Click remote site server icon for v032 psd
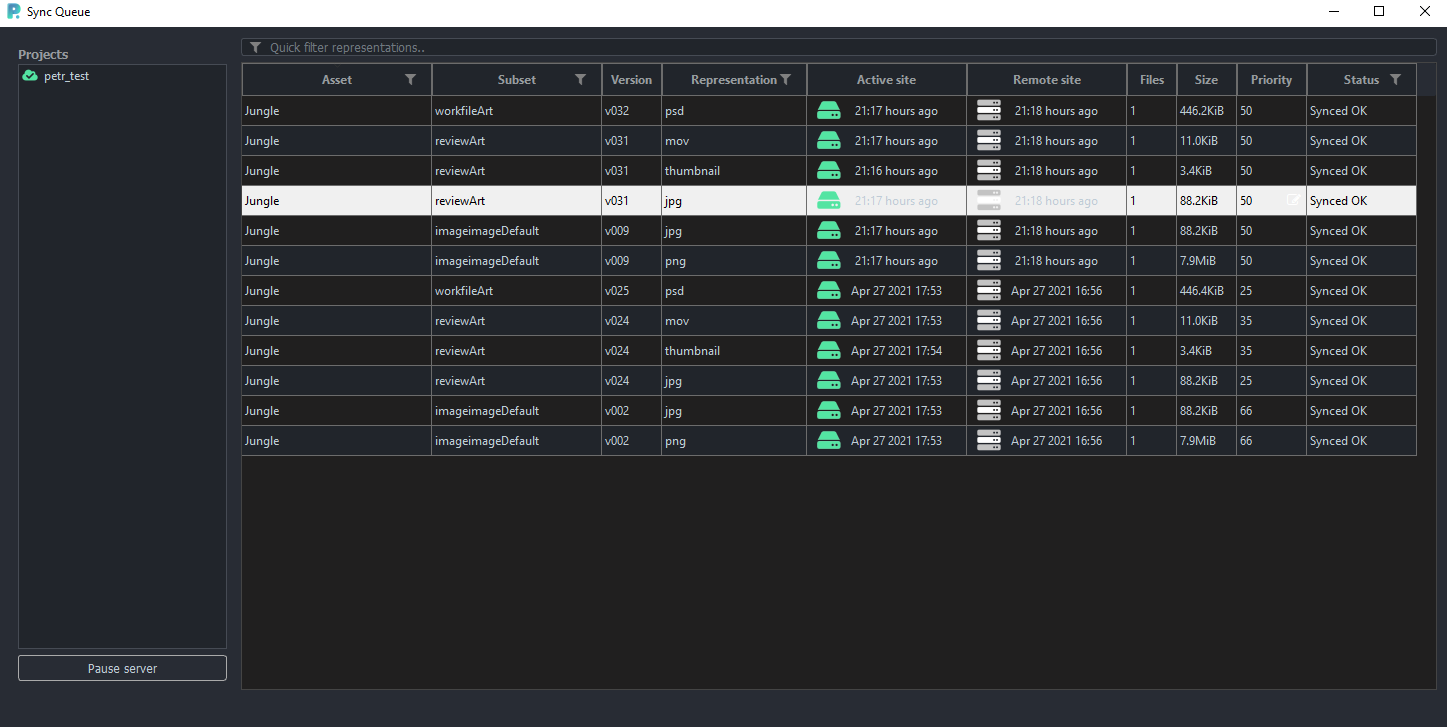This screenshot has height=727, width=1447. 989,111
